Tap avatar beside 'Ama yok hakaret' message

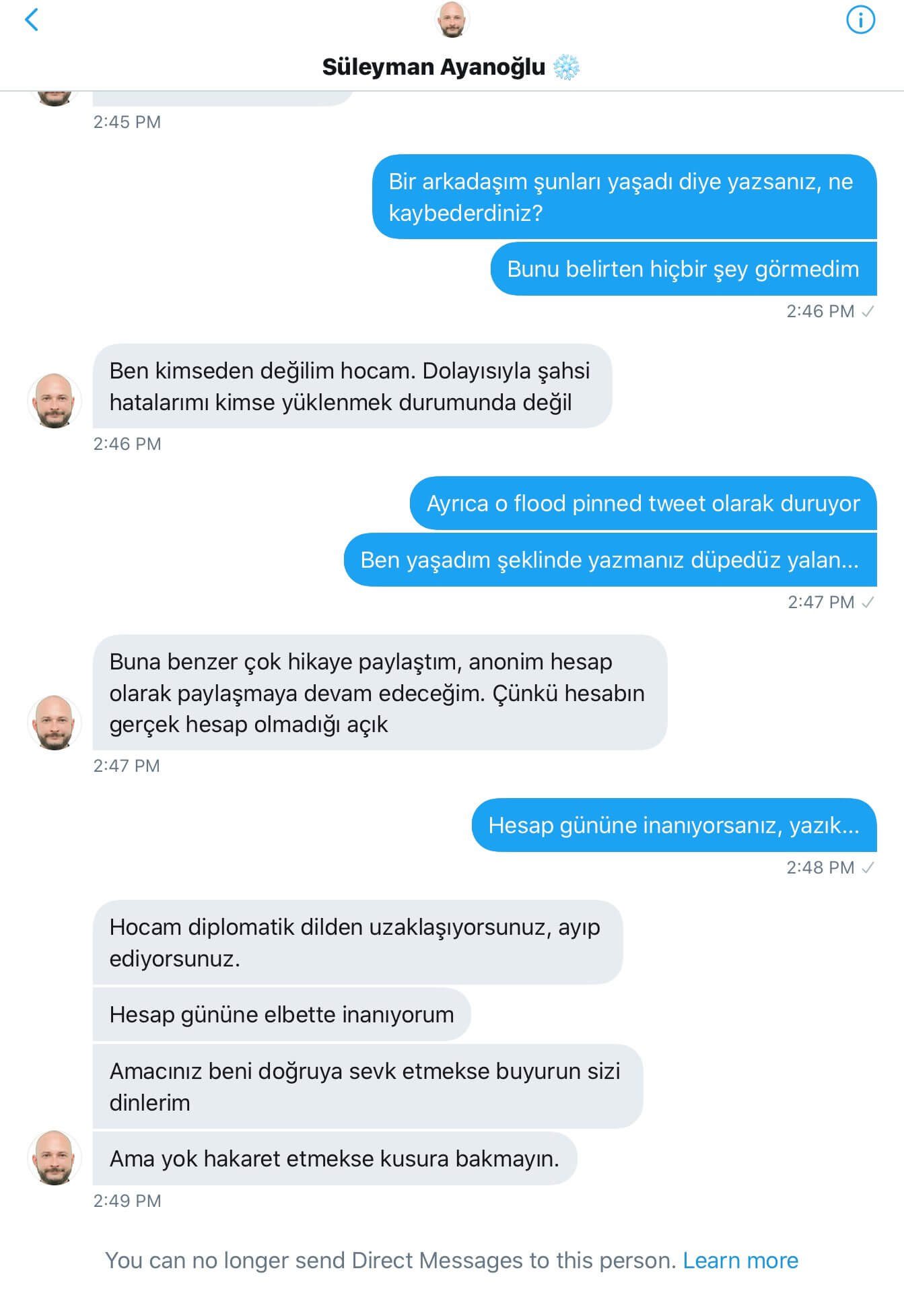[x=55, y=1157]
